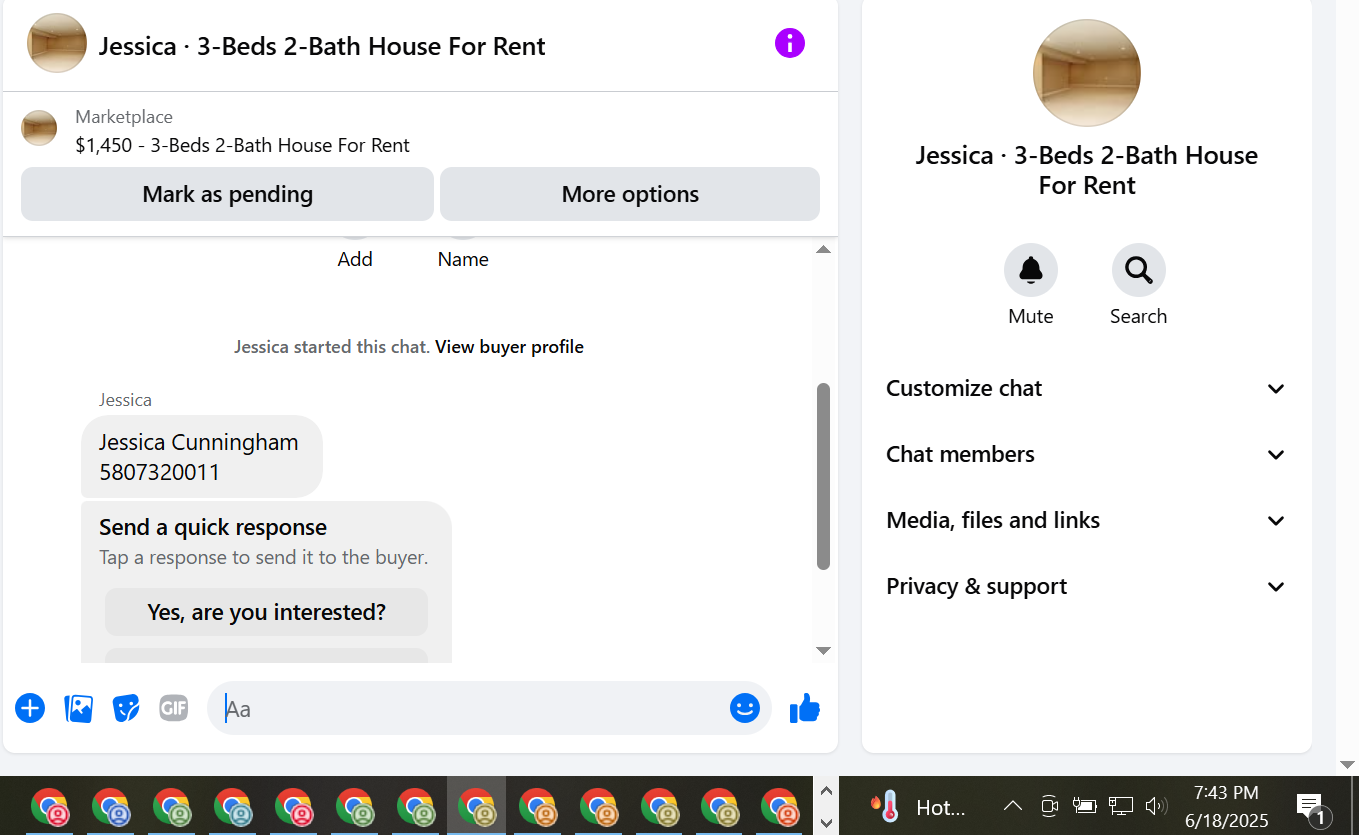Open the weather widget showing Hot
The width and height of the screenshot is (1359, 835).
[919, 806]
